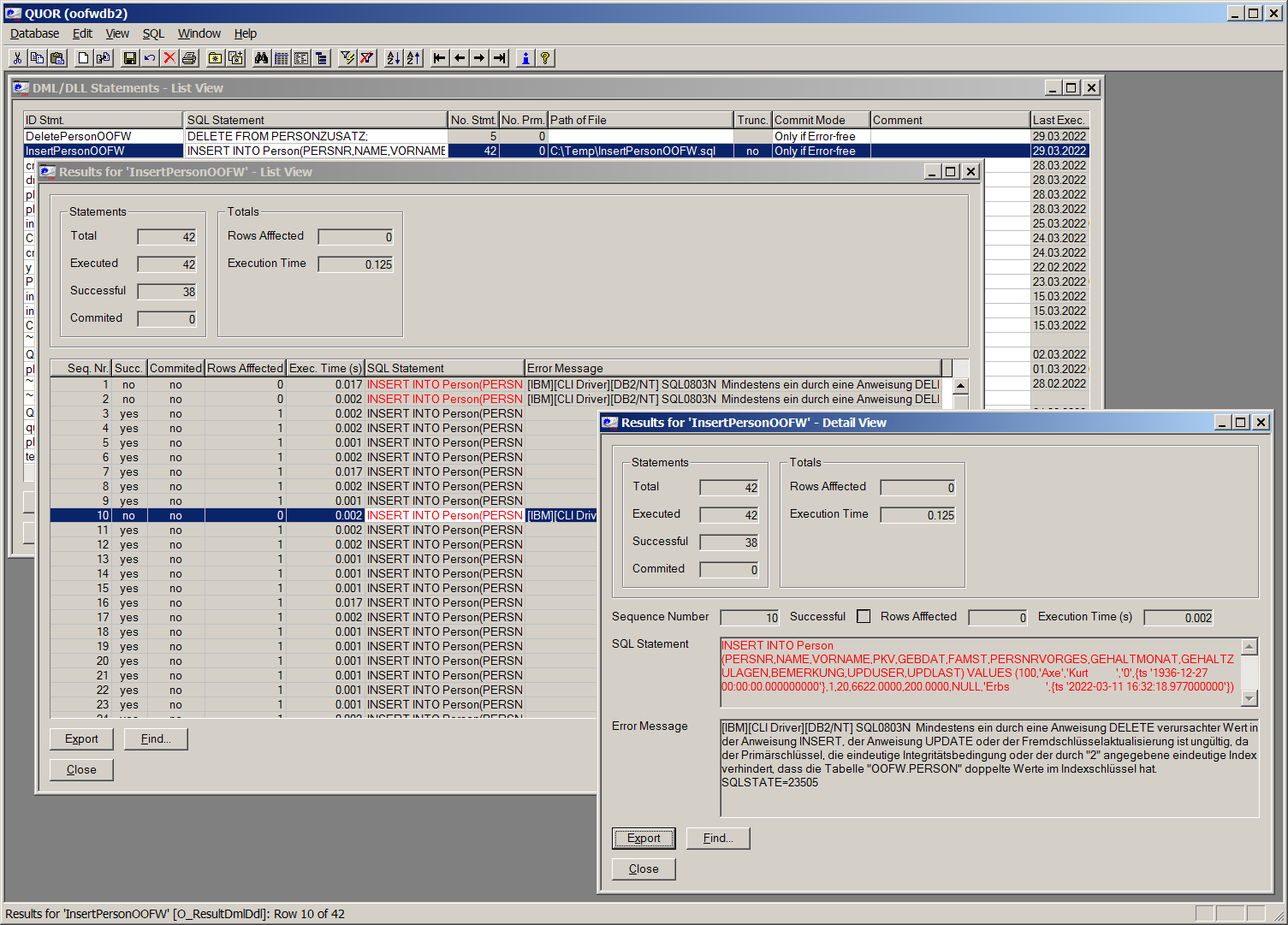
Task: Remove filter with the crossed funnel icon
Action: 367,58
